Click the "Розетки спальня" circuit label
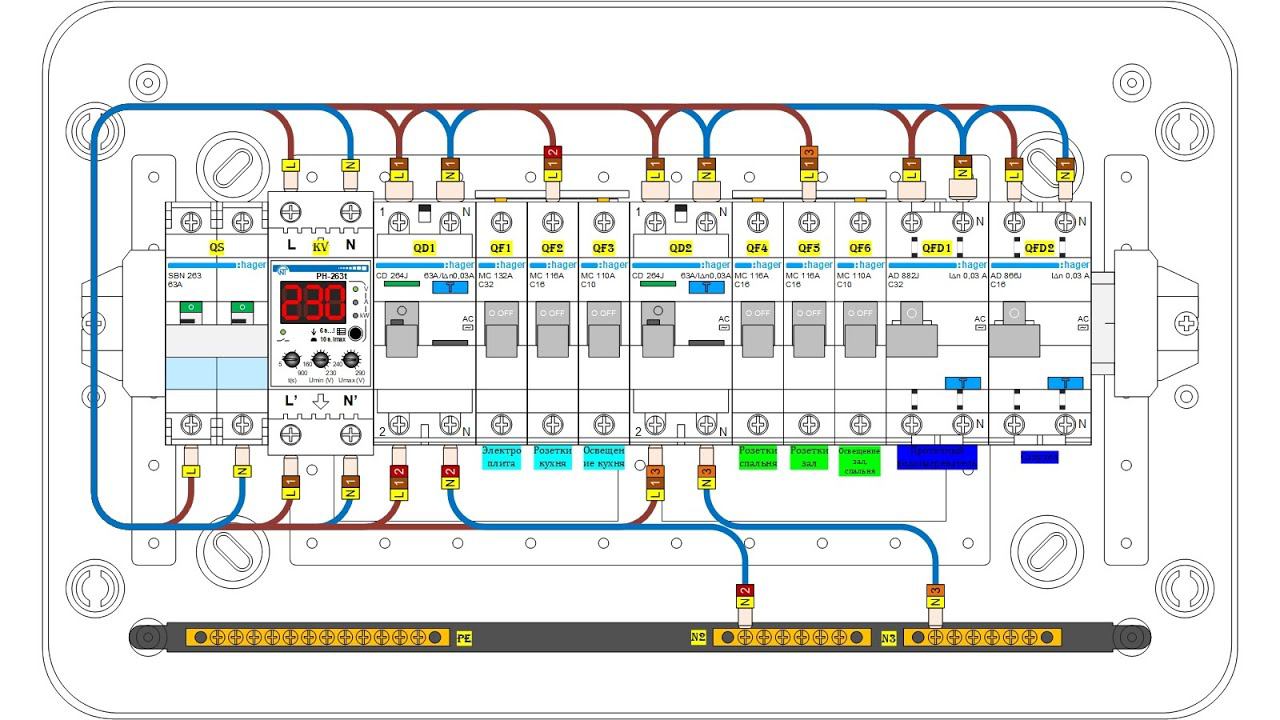Viewport: 1280px width, 720px height. pyautogui.click(x=758, y=457)
